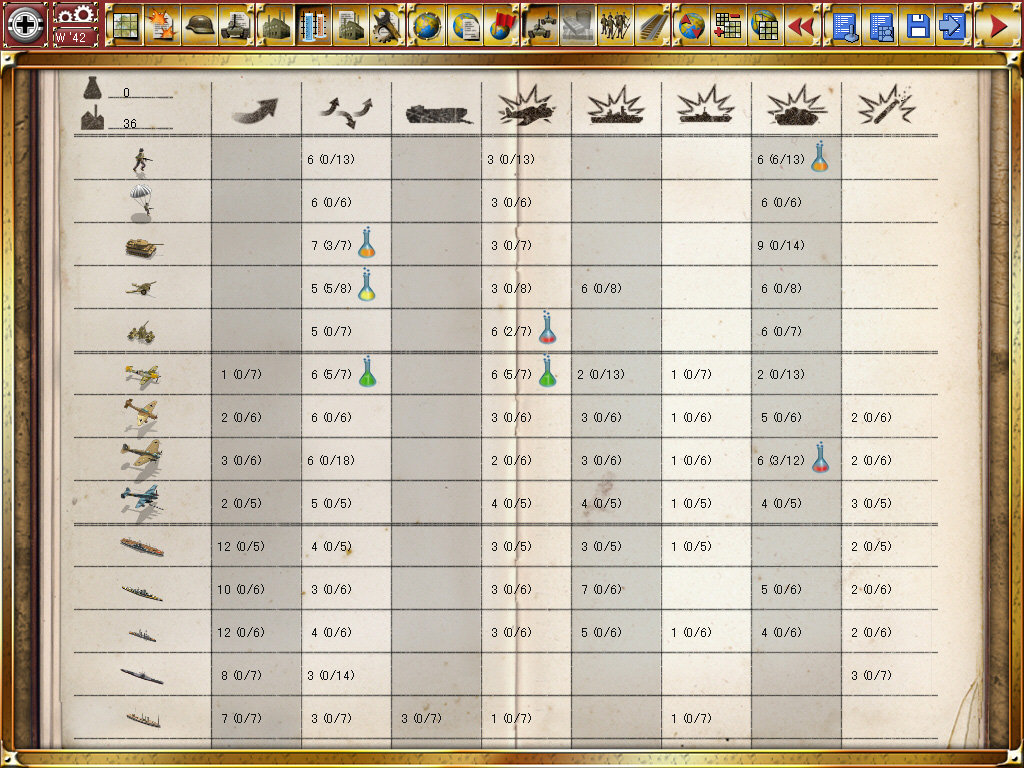
Task: Click the ship silhouette transport column header
Action: 439,116
